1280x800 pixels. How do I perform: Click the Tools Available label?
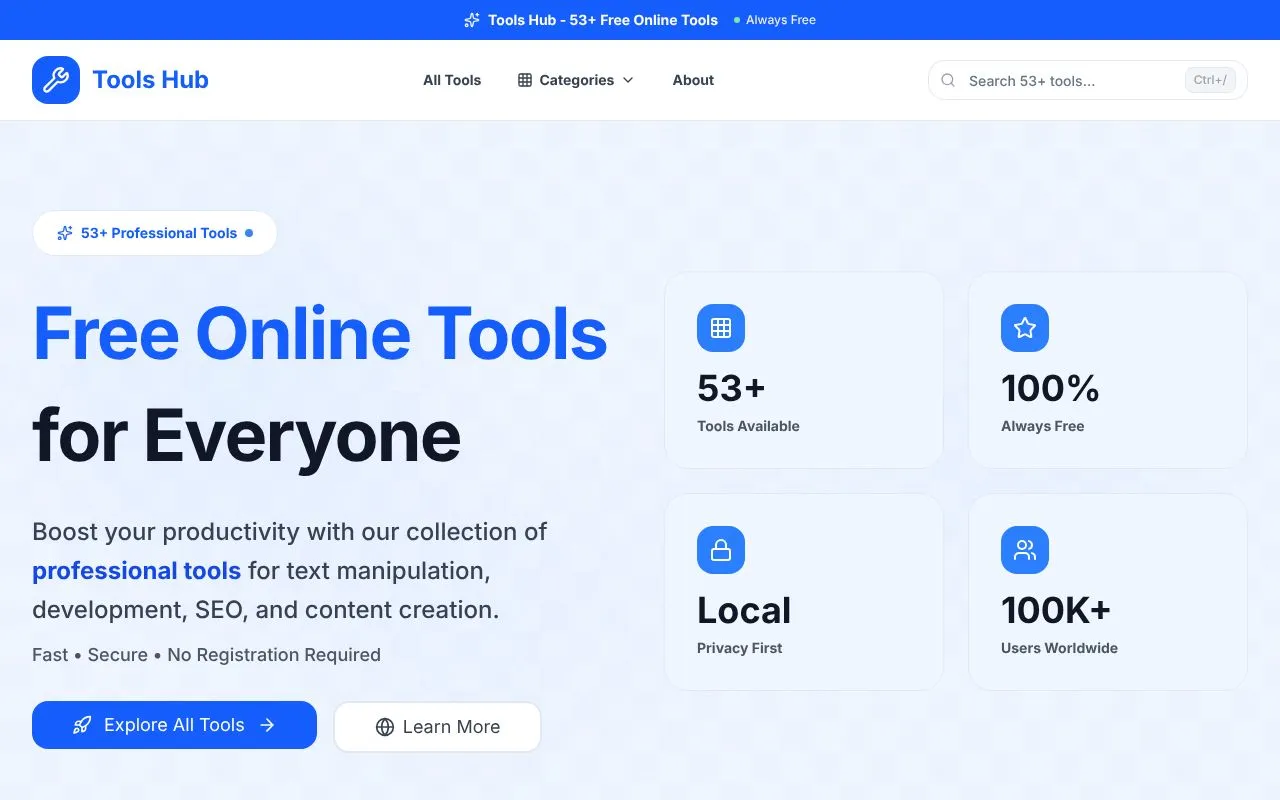748,426
